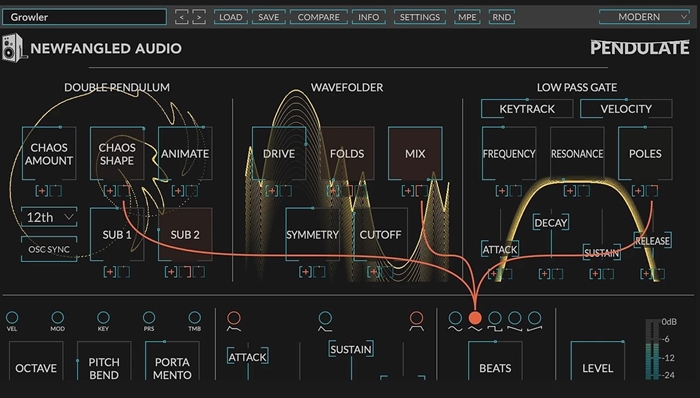
Task: Click the BEATS control box
Action: pyautogui.click(x=495, y=361)
